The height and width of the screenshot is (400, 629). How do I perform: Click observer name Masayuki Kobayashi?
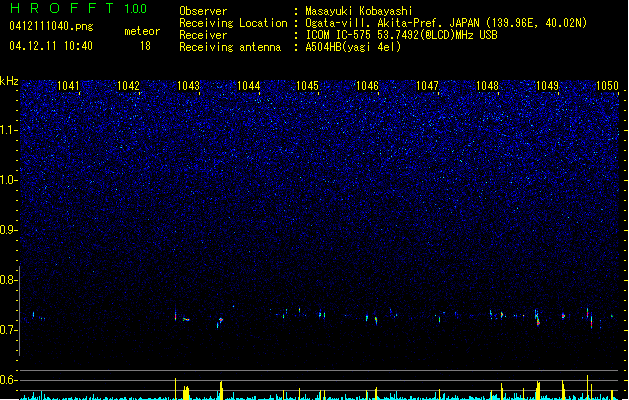(x=359, y=11)
